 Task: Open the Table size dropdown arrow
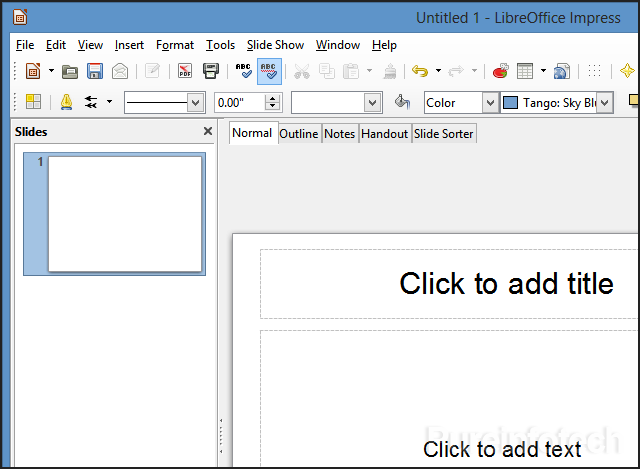(x=544, y=71)
